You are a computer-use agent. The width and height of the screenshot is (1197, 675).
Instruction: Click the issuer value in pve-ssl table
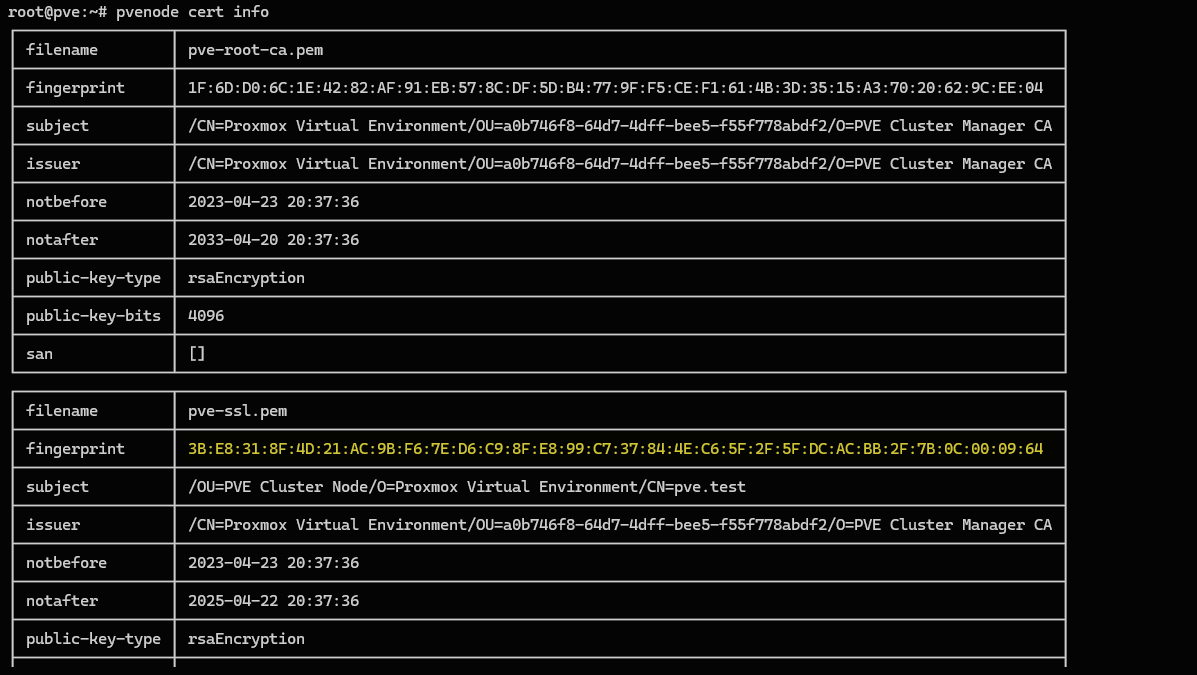click(x=619, y=525)
